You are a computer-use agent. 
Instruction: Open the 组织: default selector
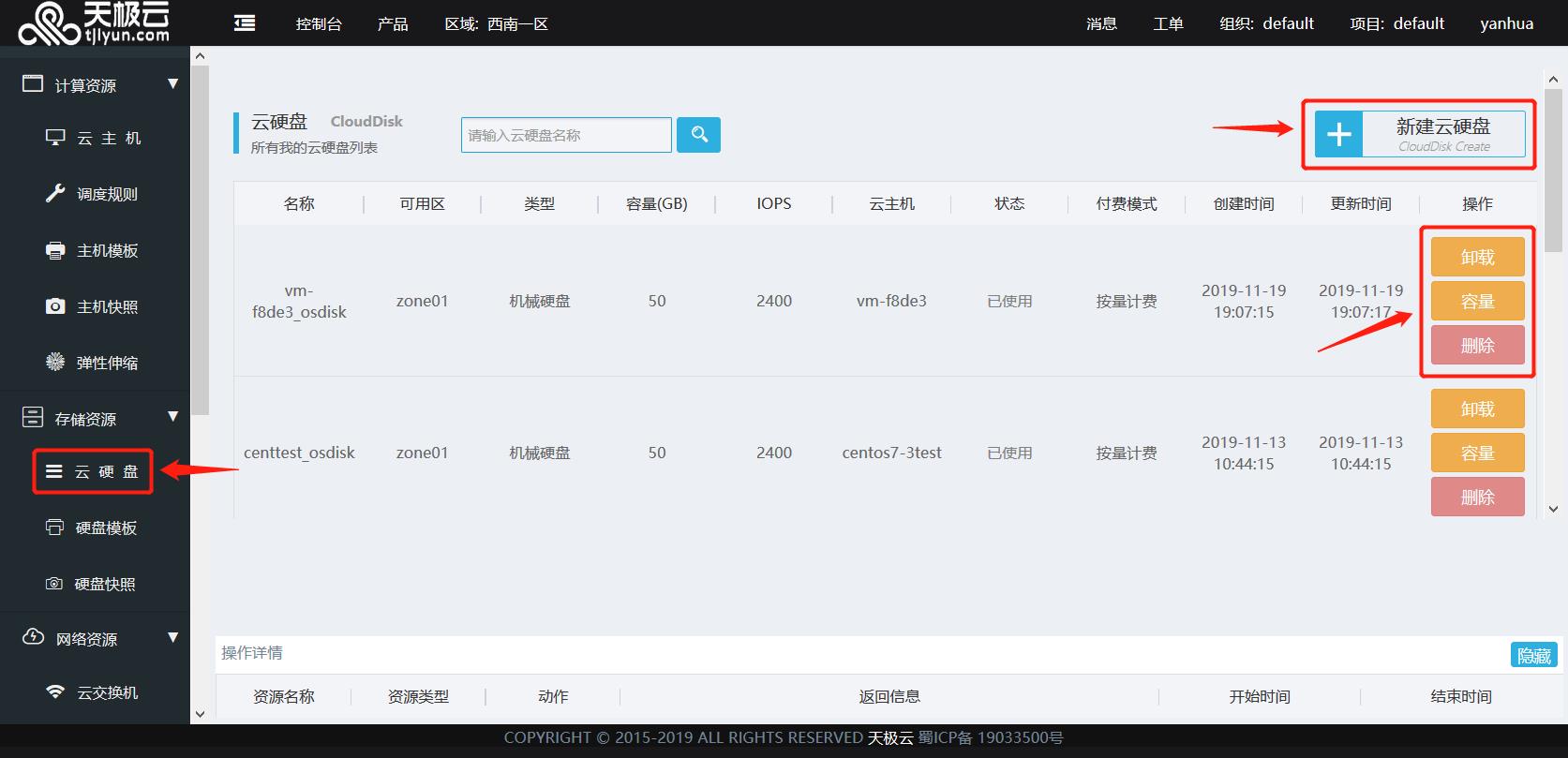[1266, 23]
